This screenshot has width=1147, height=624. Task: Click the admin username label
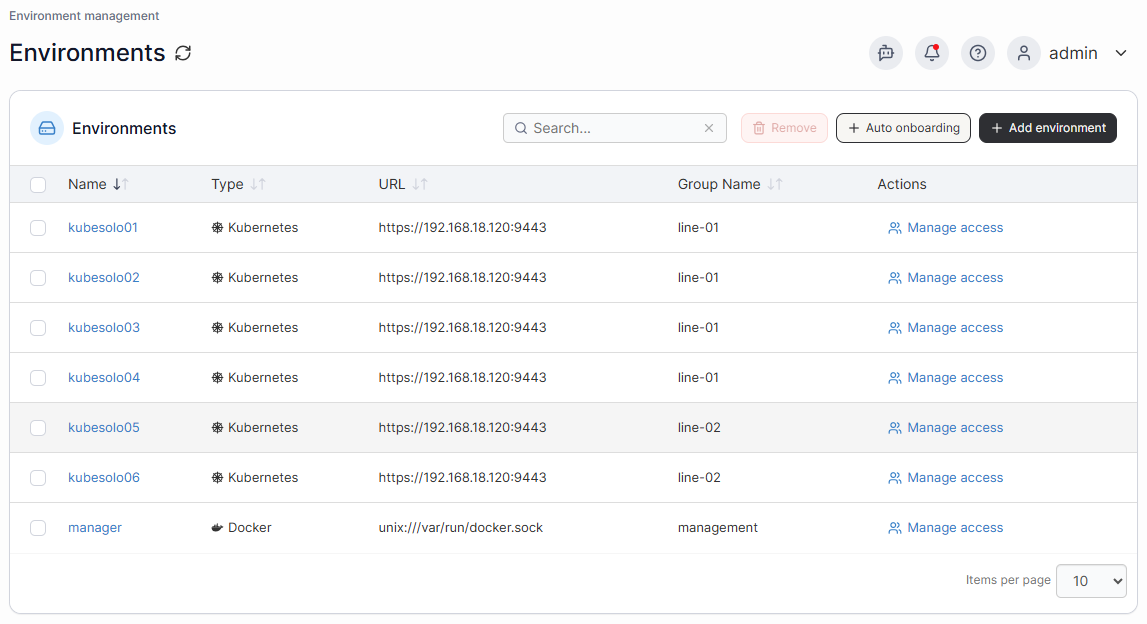(x=1073, y=53)
